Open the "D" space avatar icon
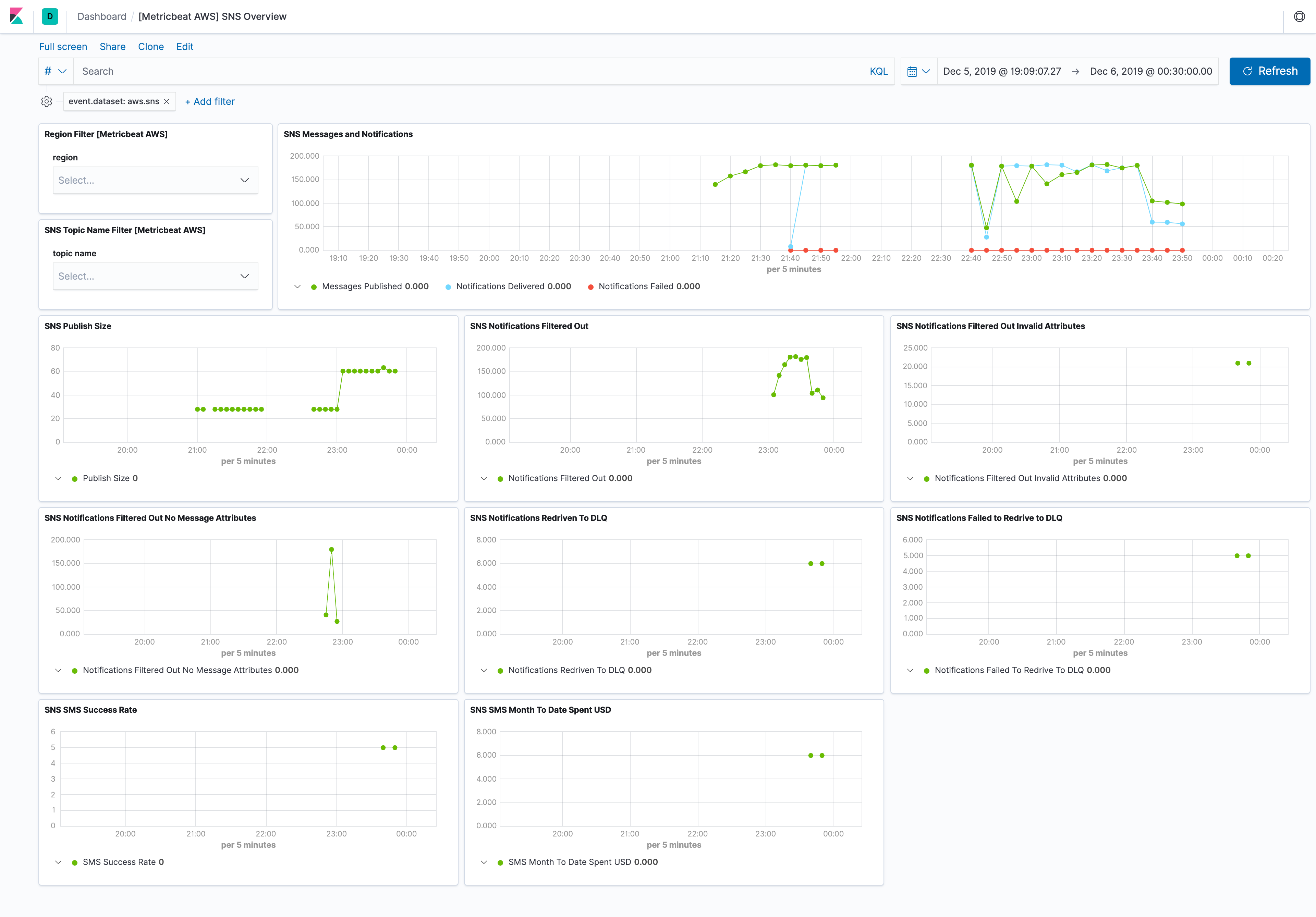 (49, 16)
